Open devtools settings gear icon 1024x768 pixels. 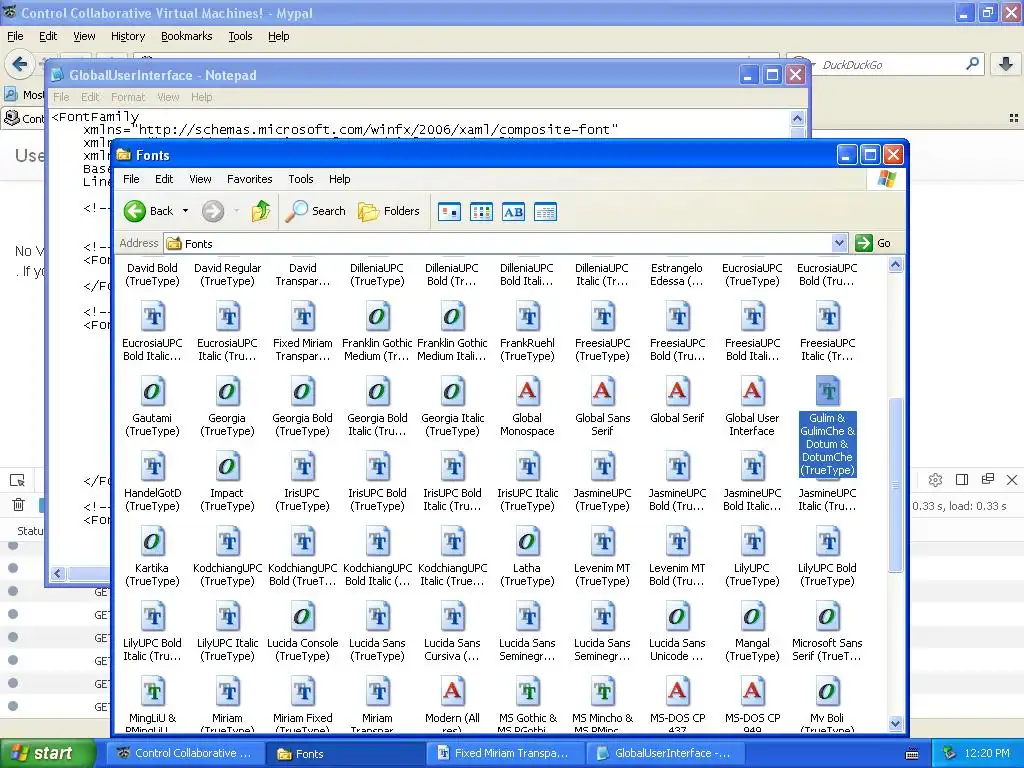pyautogui.click(x=935, y=480)
